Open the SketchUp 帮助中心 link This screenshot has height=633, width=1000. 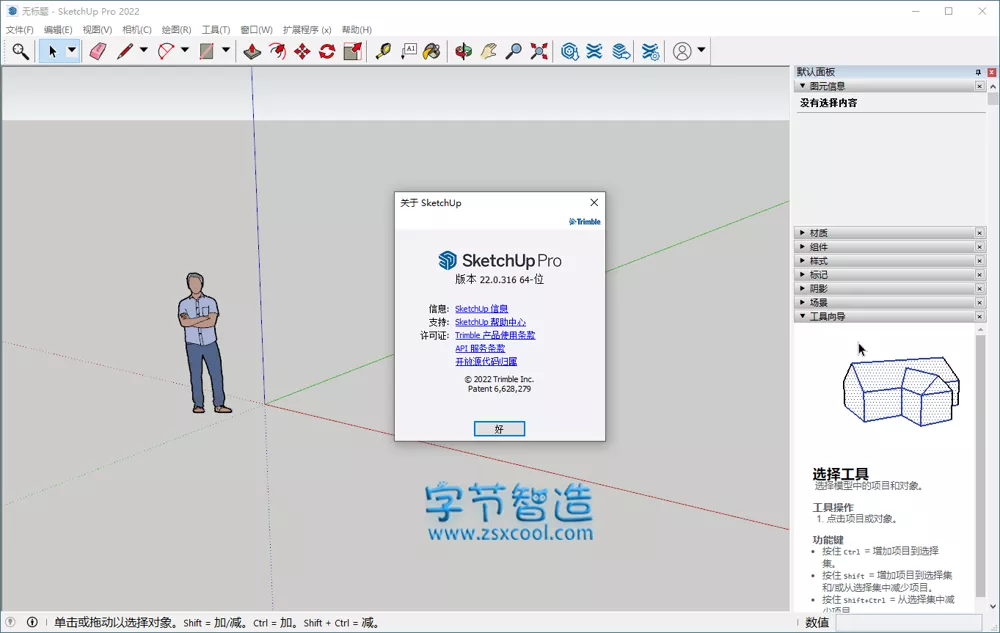tap(490, 322)
